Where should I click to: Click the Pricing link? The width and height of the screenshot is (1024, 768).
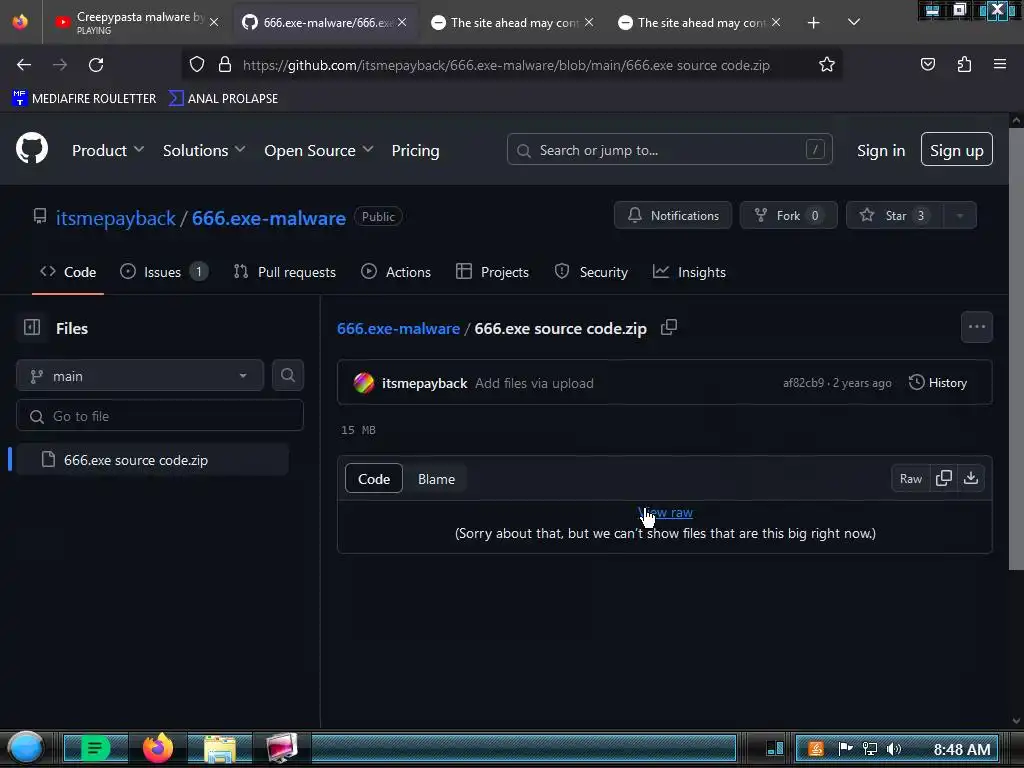click(x=415, y=150)
